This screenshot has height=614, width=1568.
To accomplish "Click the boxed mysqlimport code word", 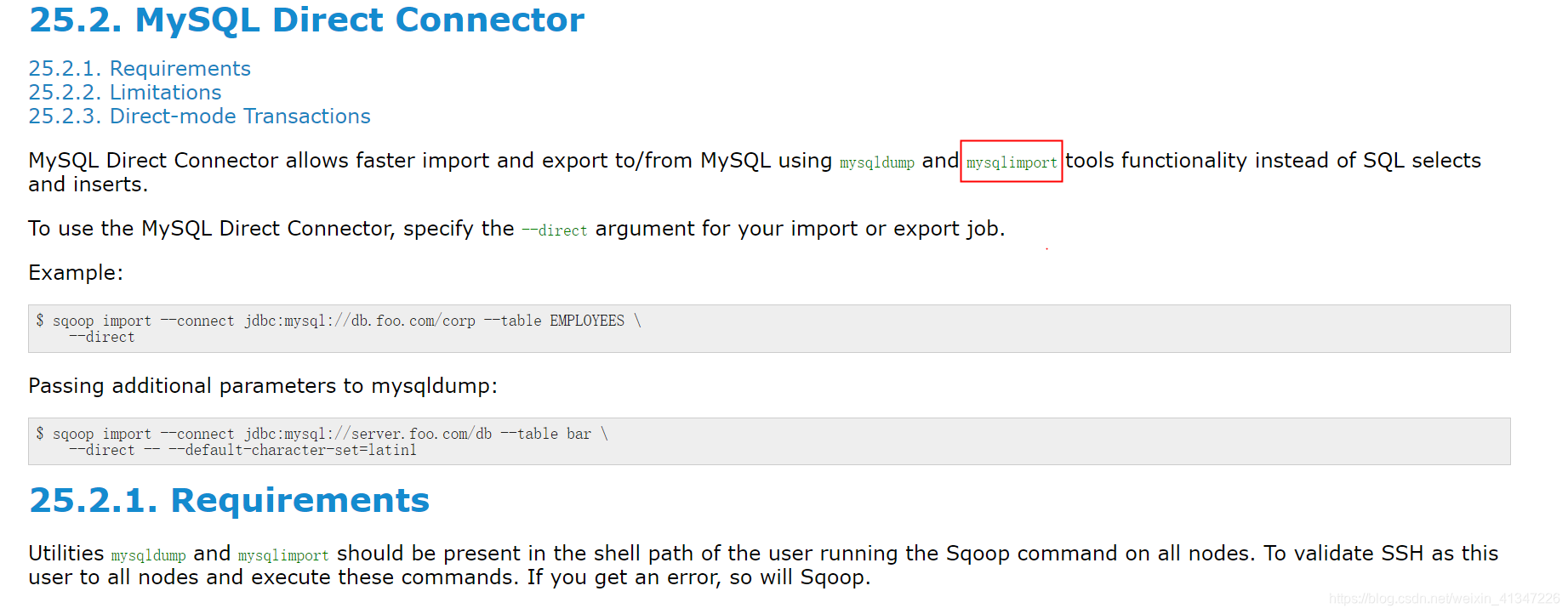I will pos(1012,162).
